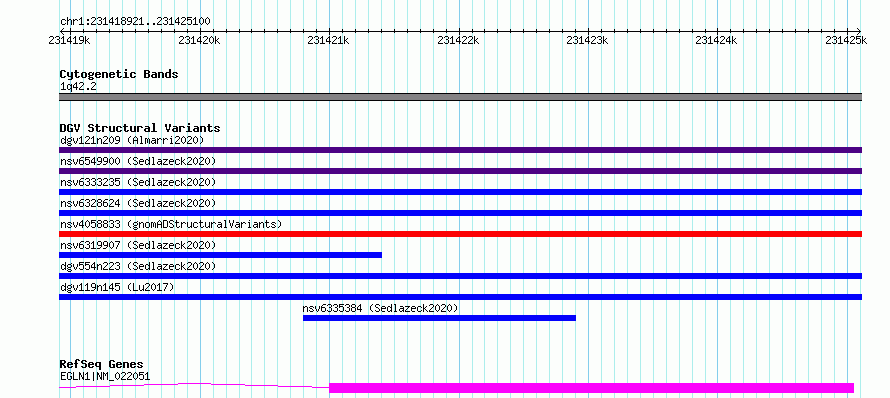Screen dimensions: 890x398
Task: Open the nsv6549900 (Sedlazeck2020) label
Action: click(x=138, y=161)
